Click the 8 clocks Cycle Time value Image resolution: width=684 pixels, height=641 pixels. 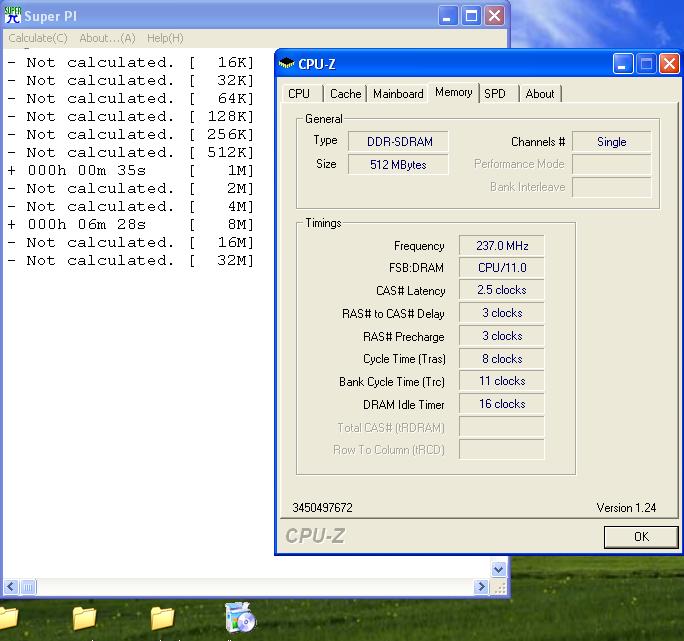pyautogui.click(x=502, y=359)
